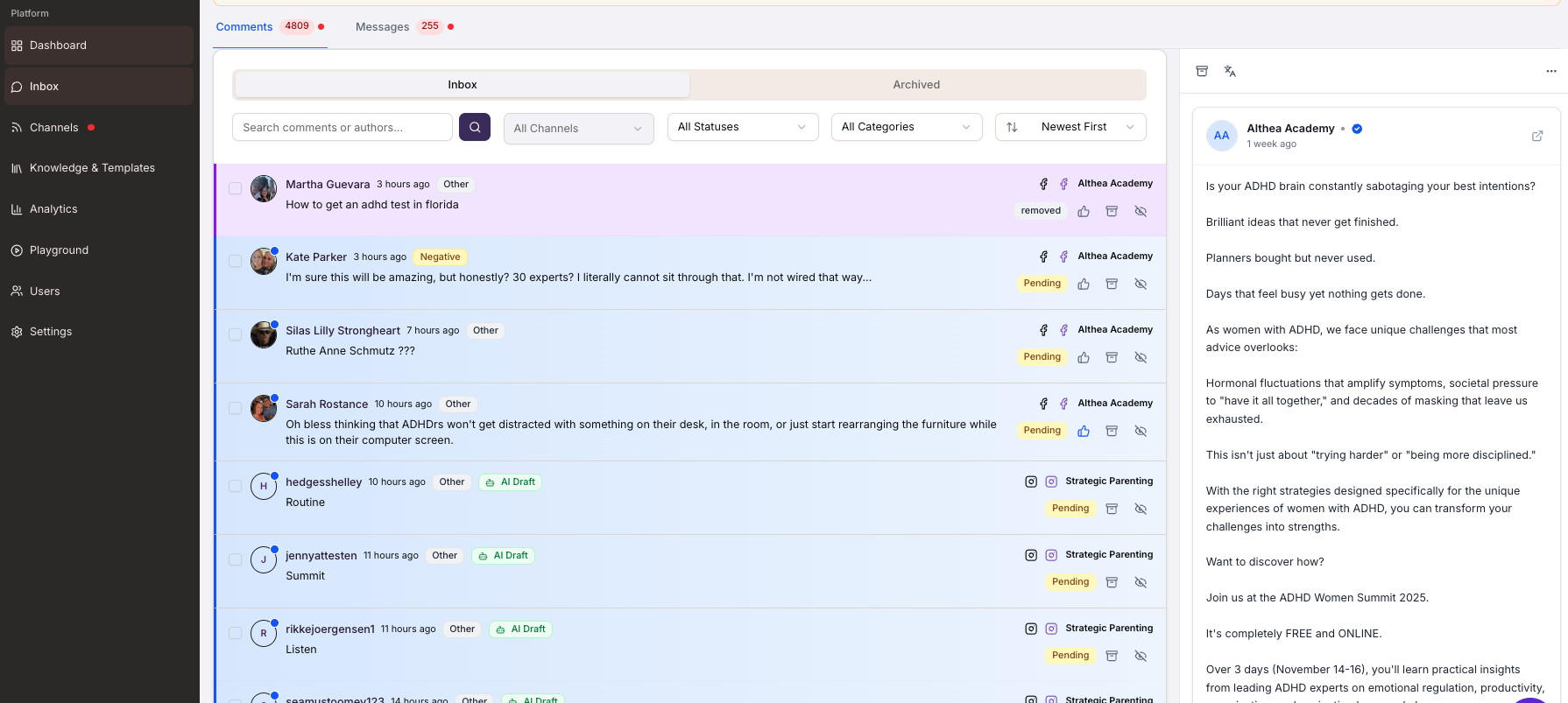This screenshot has height=703, width=1568.
Task: Expand the All Statuses filter
Action: click(x=743, y=127)
